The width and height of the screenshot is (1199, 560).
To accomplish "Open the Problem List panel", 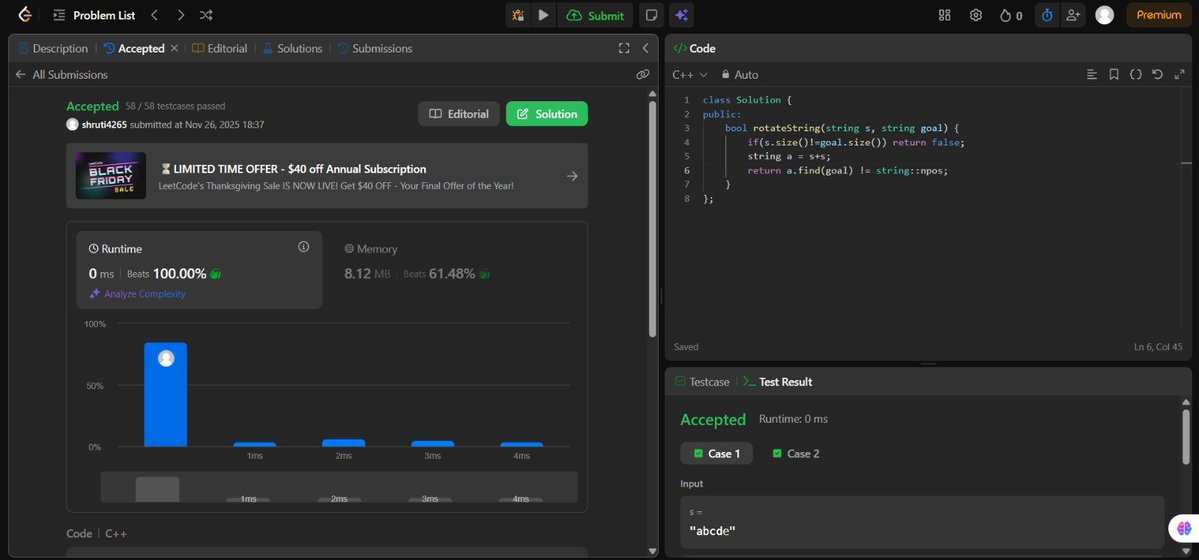I will click(x=93, y=15).
